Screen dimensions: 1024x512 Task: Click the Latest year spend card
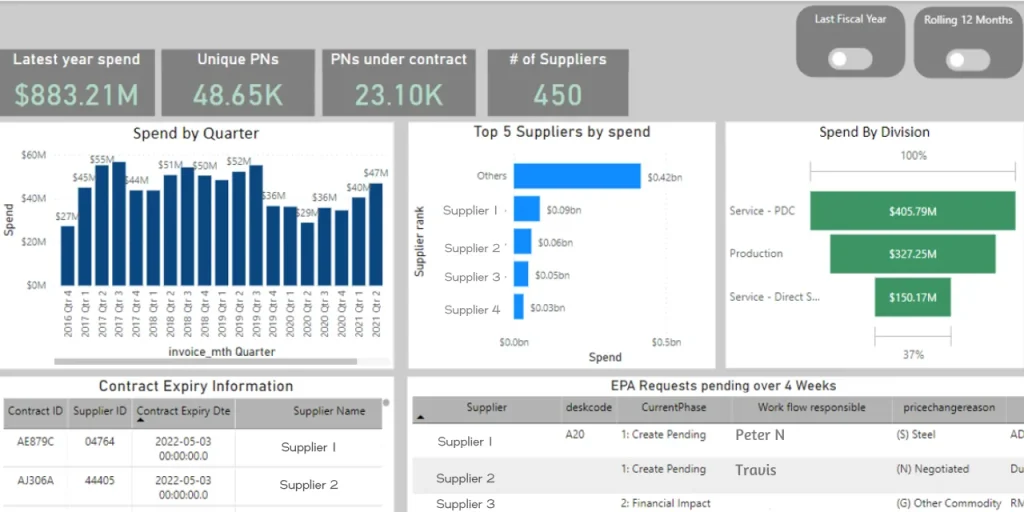[77, 82]
